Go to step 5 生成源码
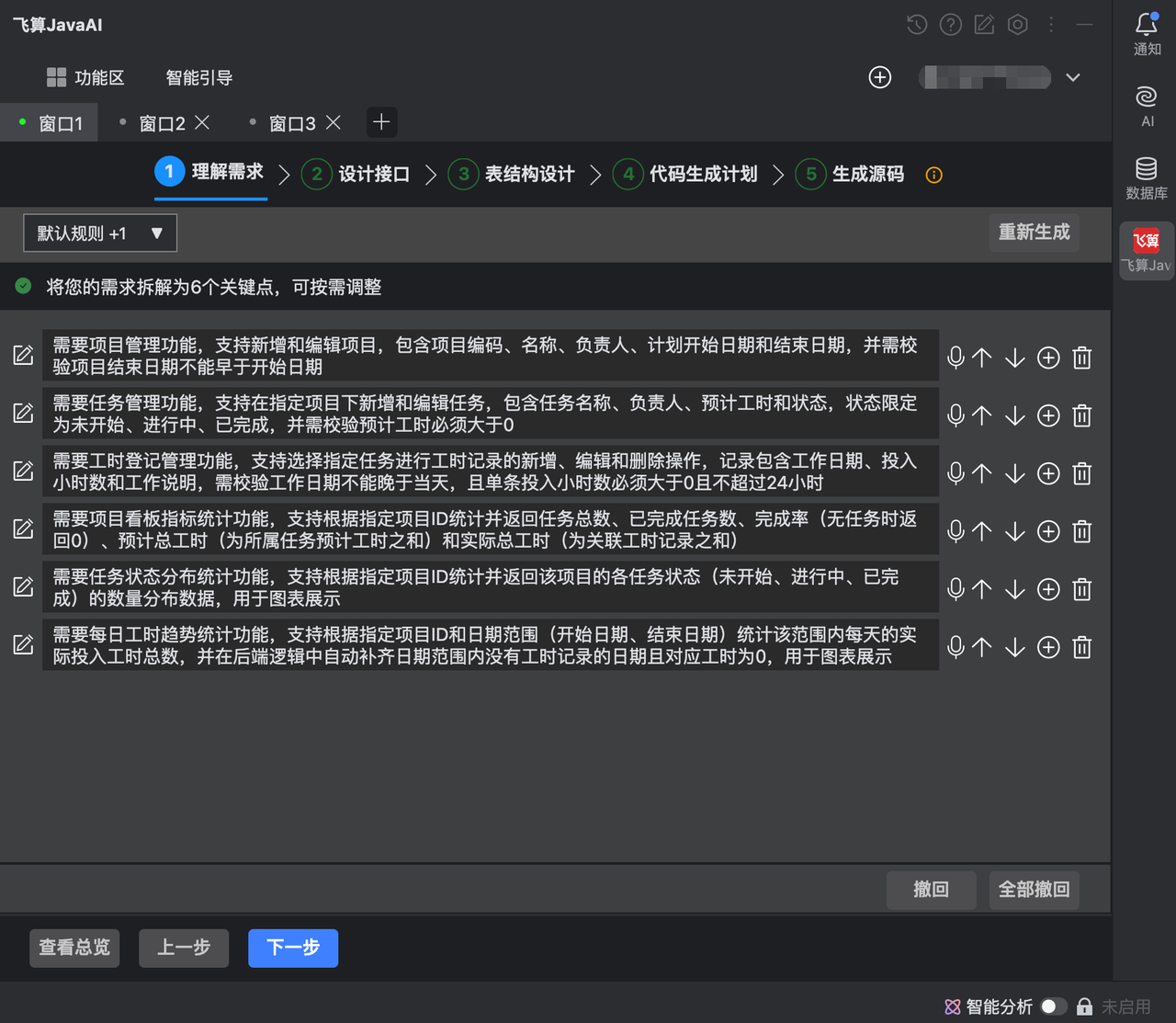 [x=850, y=174]
